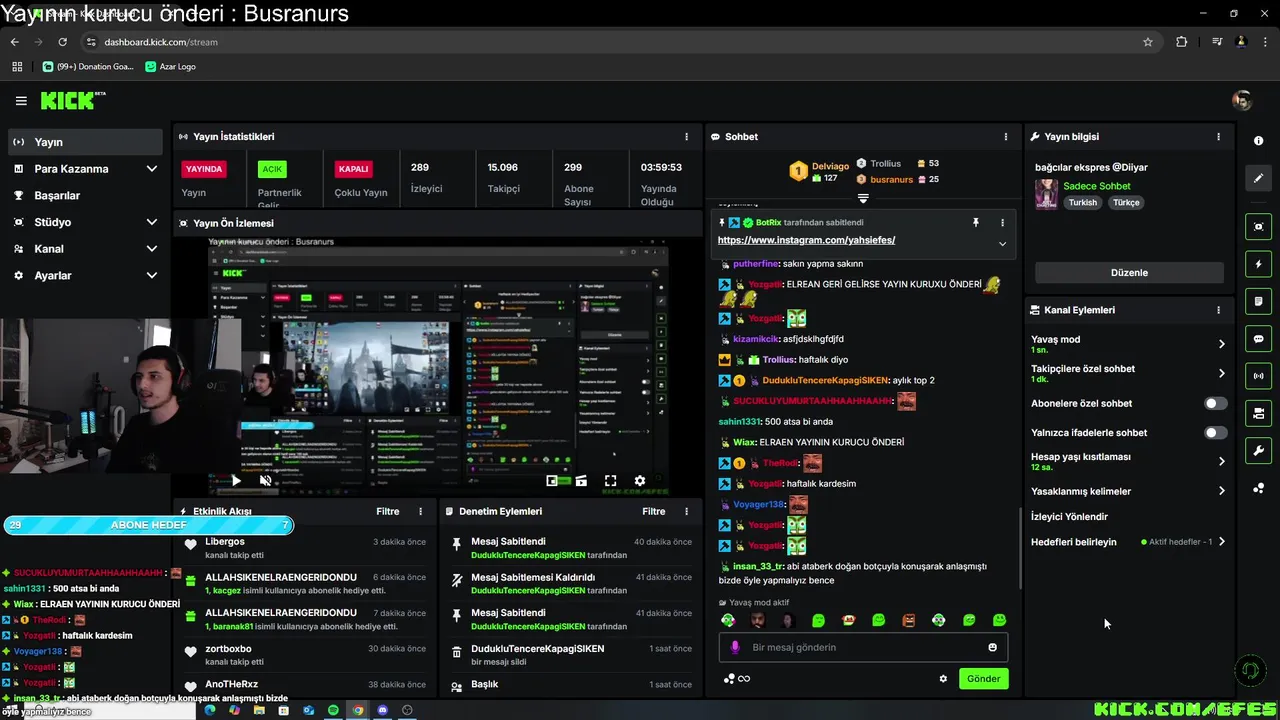Focus the Bir mesaj gönderin chat input
Image resolution: width=1280 pixels, height=720 pixels.
click(862, 648)
